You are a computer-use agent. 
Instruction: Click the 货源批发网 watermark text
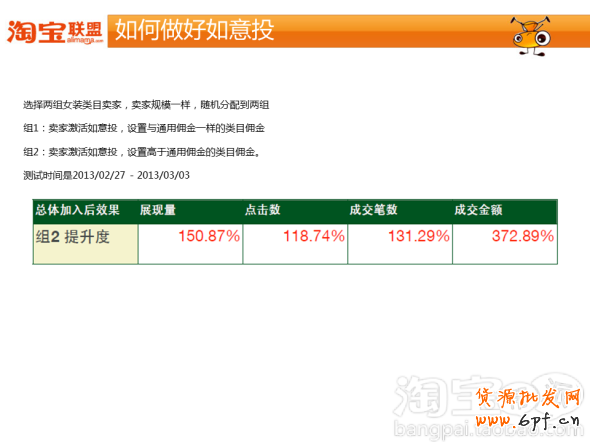click(529, 398)
